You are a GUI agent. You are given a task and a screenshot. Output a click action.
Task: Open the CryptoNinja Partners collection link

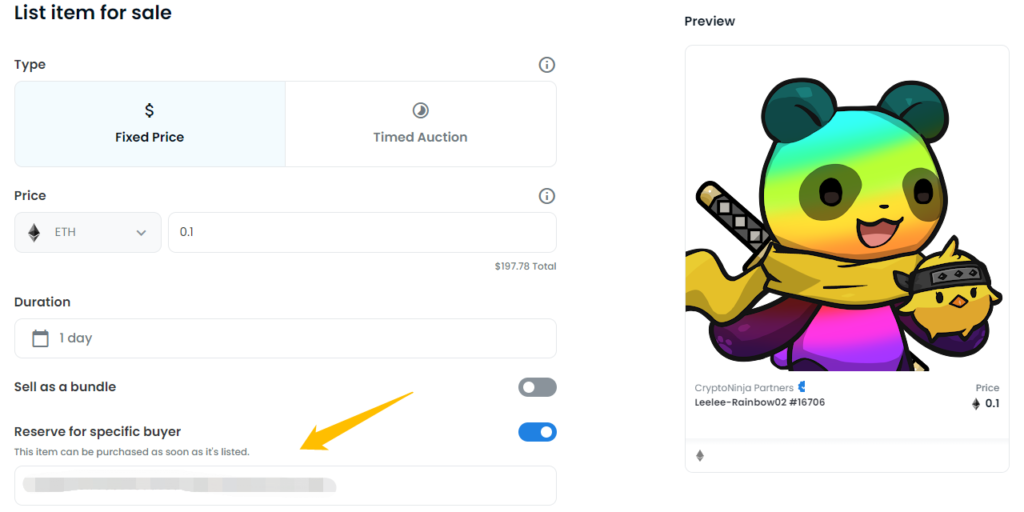[744, 388]
